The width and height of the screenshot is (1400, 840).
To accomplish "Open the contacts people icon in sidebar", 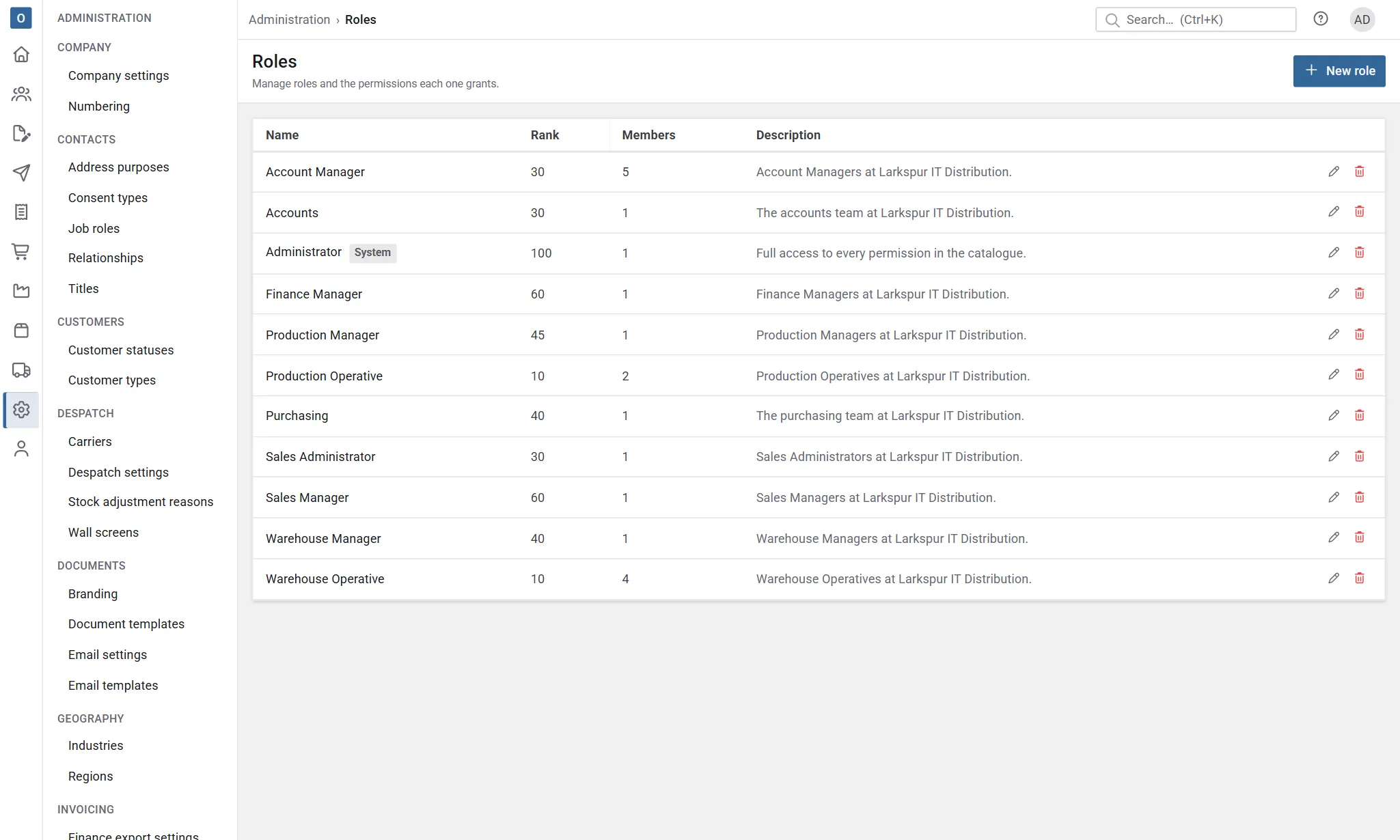I will point(21,94).
